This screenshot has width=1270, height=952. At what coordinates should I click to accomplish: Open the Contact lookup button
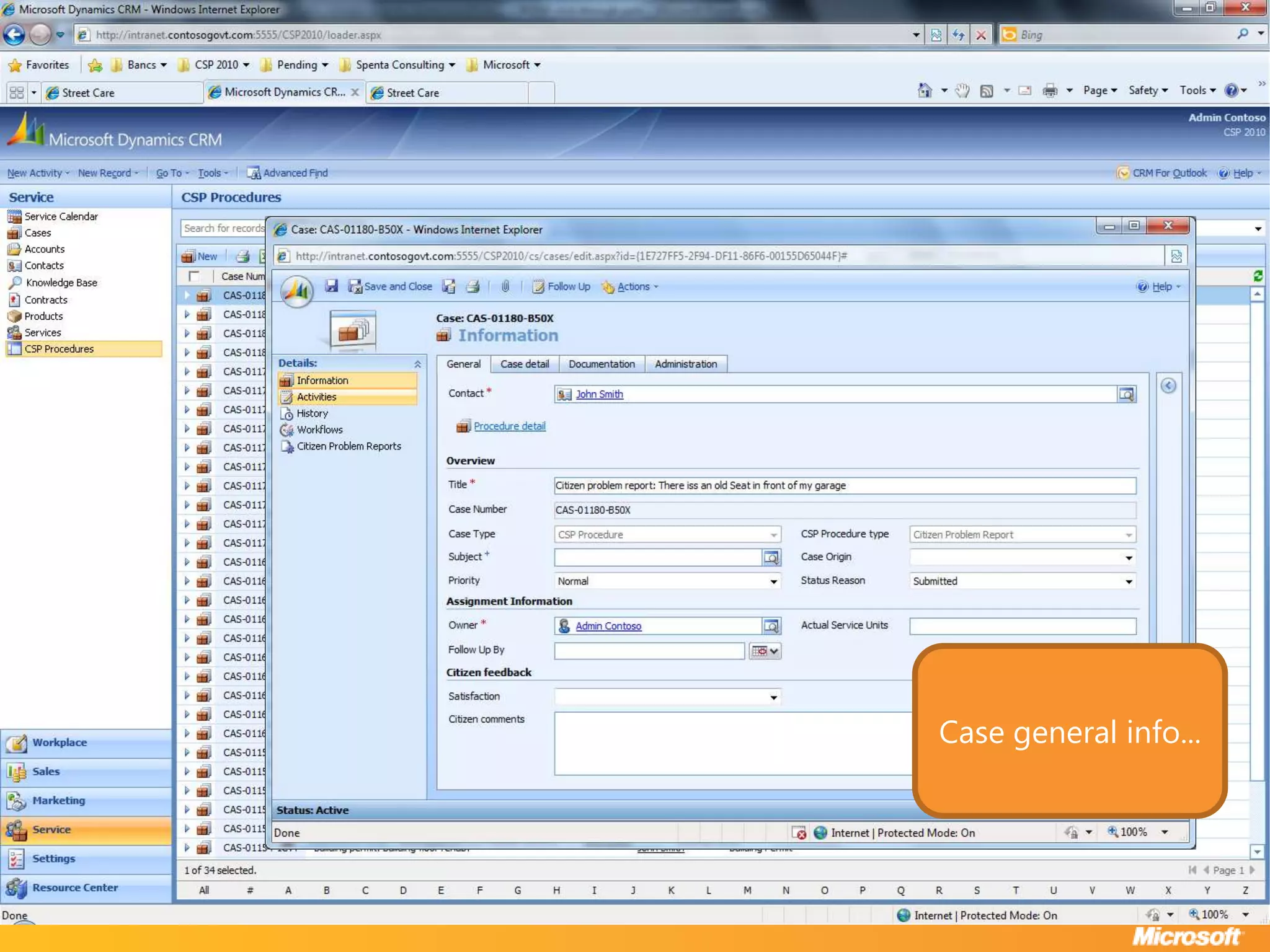1126,394
